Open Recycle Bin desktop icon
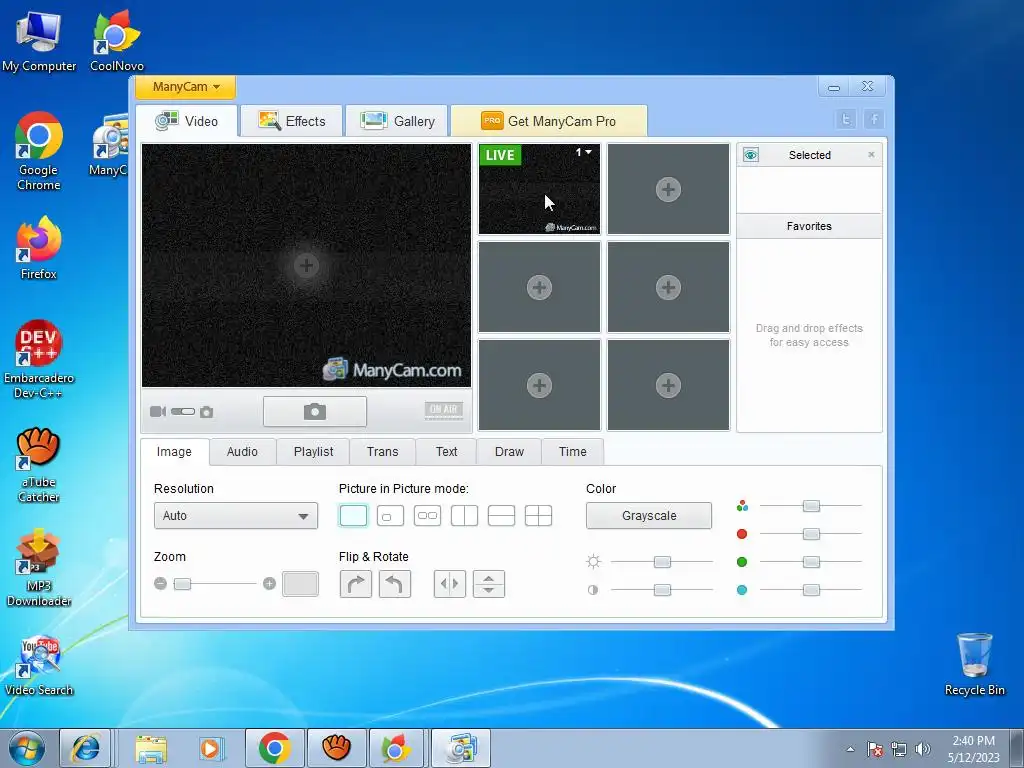This screenshot has width=1024, height=768. (974, 664)
